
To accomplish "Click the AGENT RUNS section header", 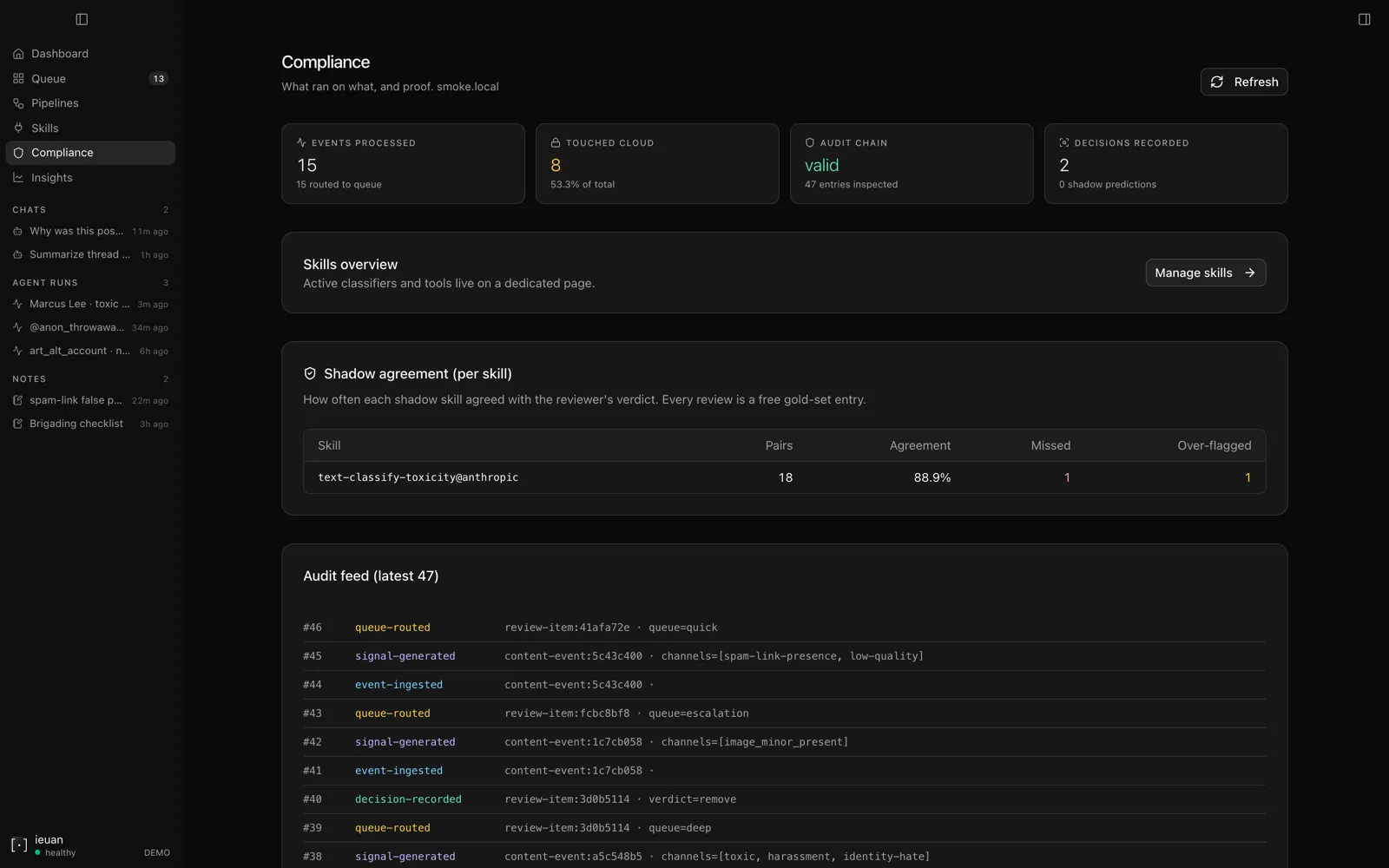I will click(45, 283).
